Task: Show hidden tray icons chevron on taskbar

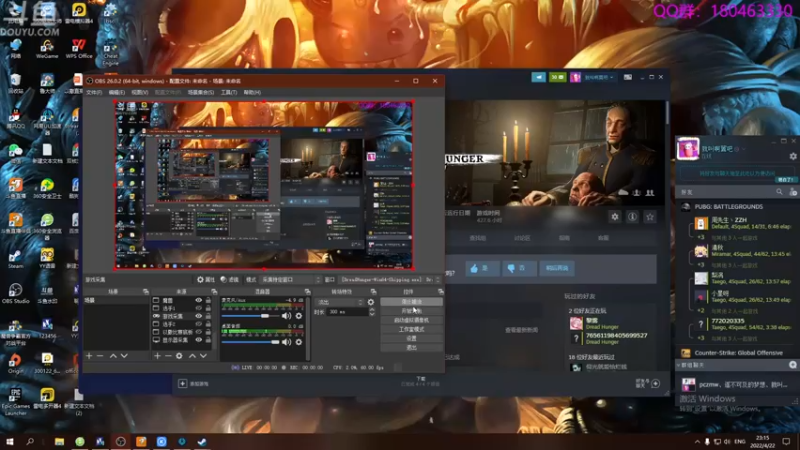Action: point(697,441)
